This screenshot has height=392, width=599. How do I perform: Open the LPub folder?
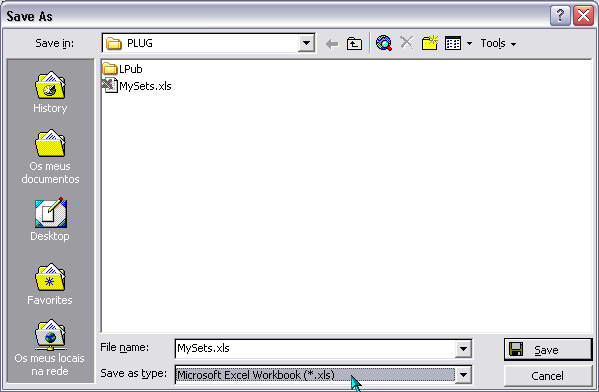pos(122,69)
